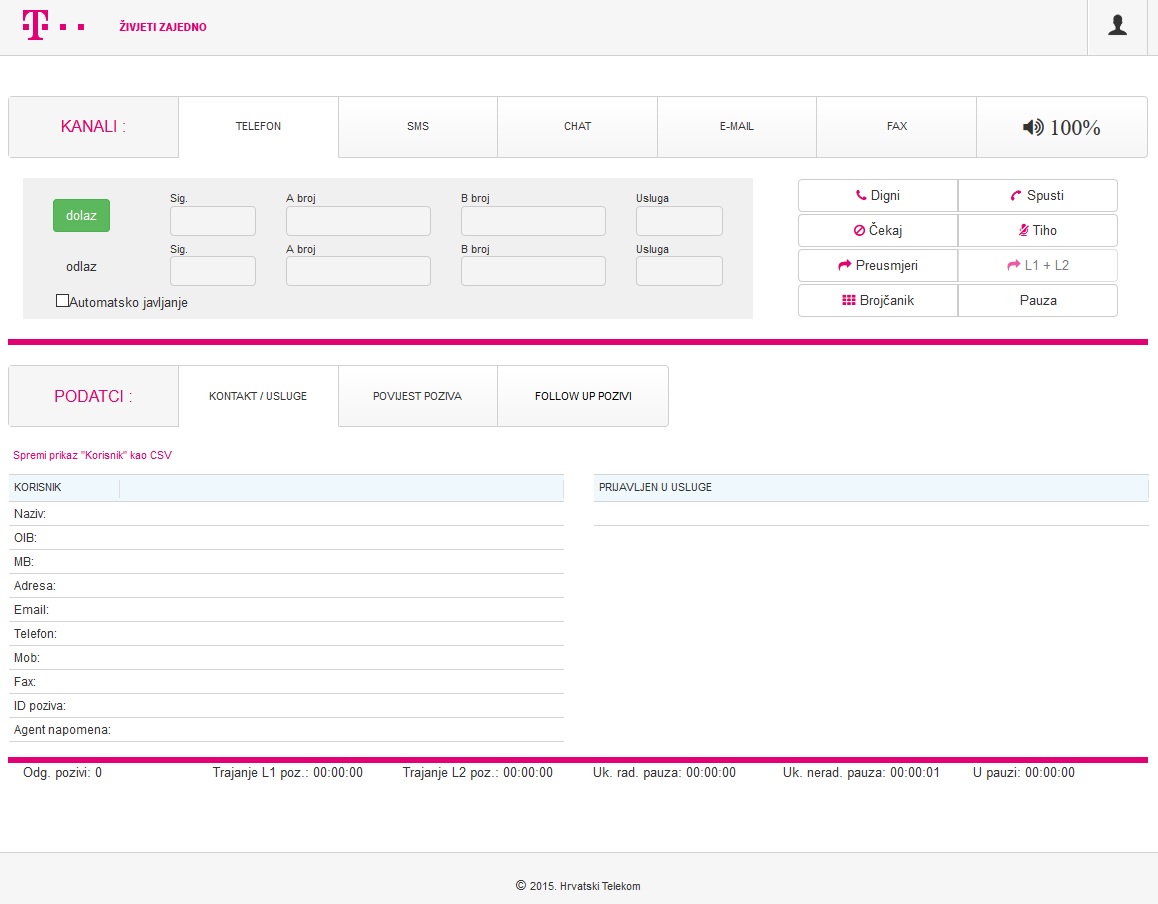Enable the Automatsko javljanje checkbox
The width and height of the screenshot is (1158, 904).
[x=63, y=300]
